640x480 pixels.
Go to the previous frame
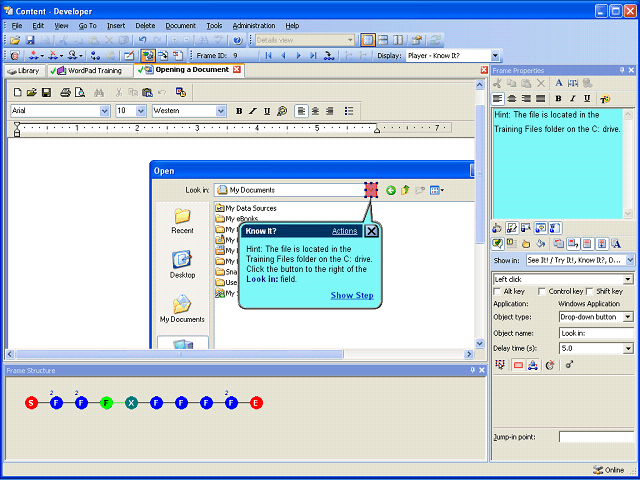[283, 56]
